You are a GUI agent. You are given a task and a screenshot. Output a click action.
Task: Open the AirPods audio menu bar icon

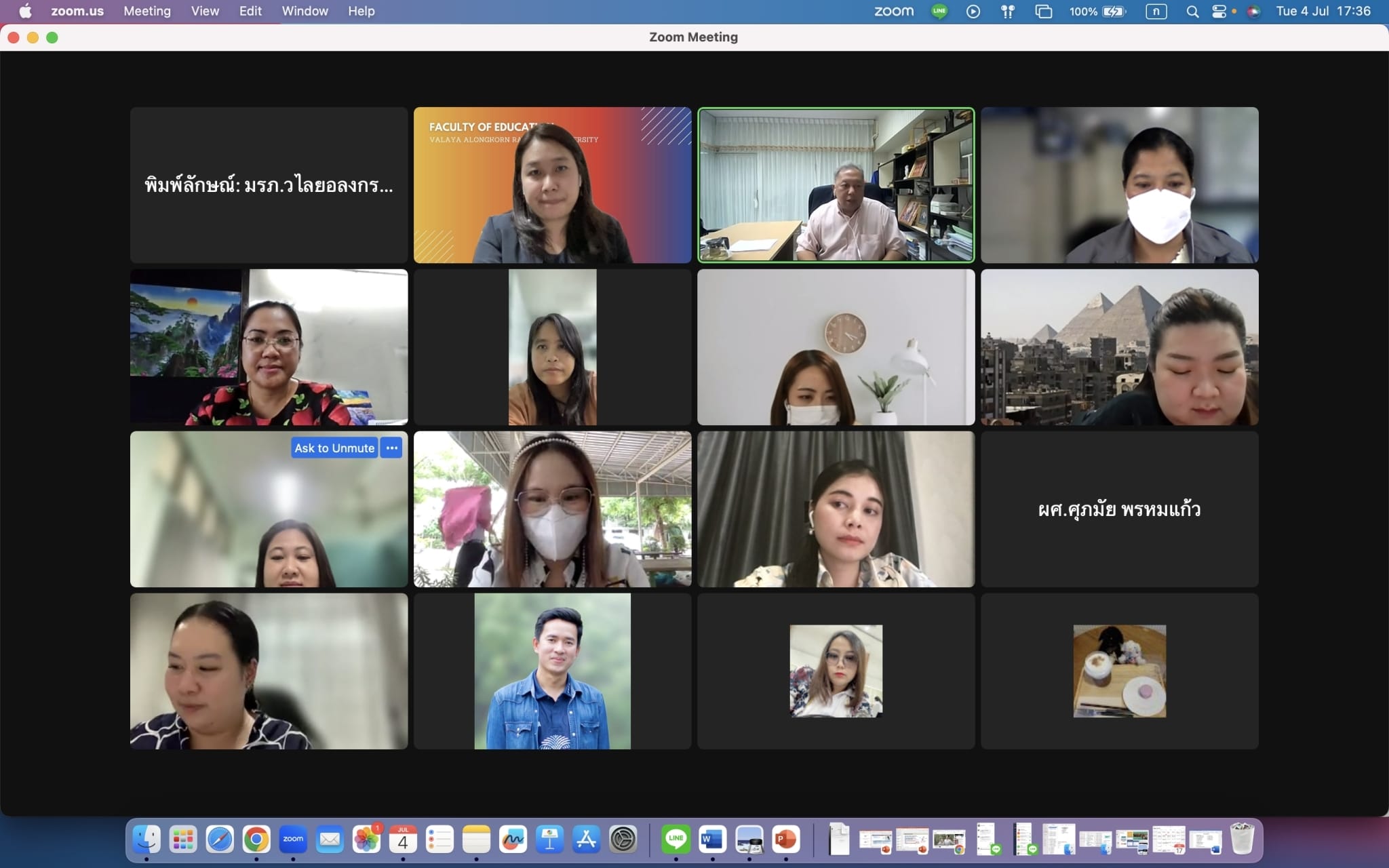point(1008,11)
